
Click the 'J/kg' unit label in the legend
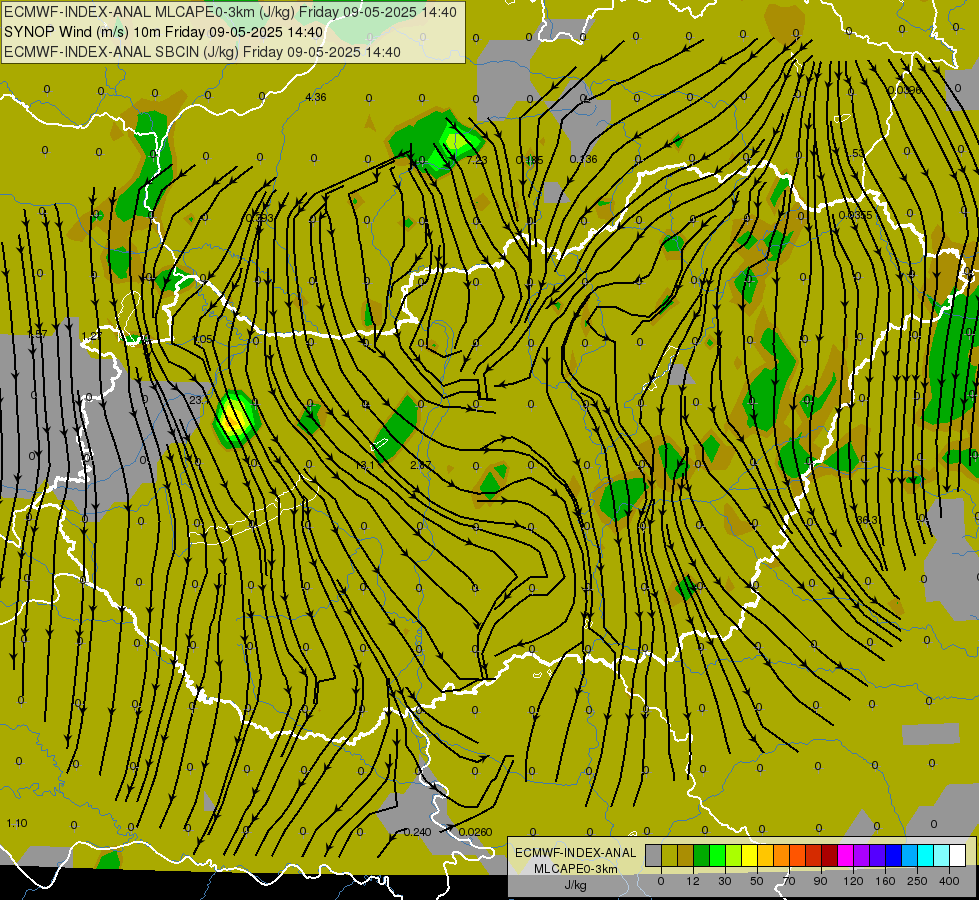[x=576, y=885]
